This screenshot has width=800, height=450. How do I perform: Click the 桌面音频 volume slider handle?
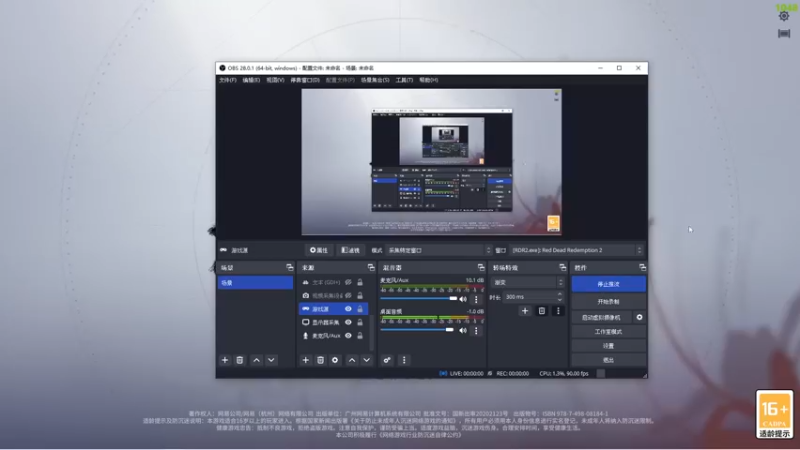(x=449, y=330)
